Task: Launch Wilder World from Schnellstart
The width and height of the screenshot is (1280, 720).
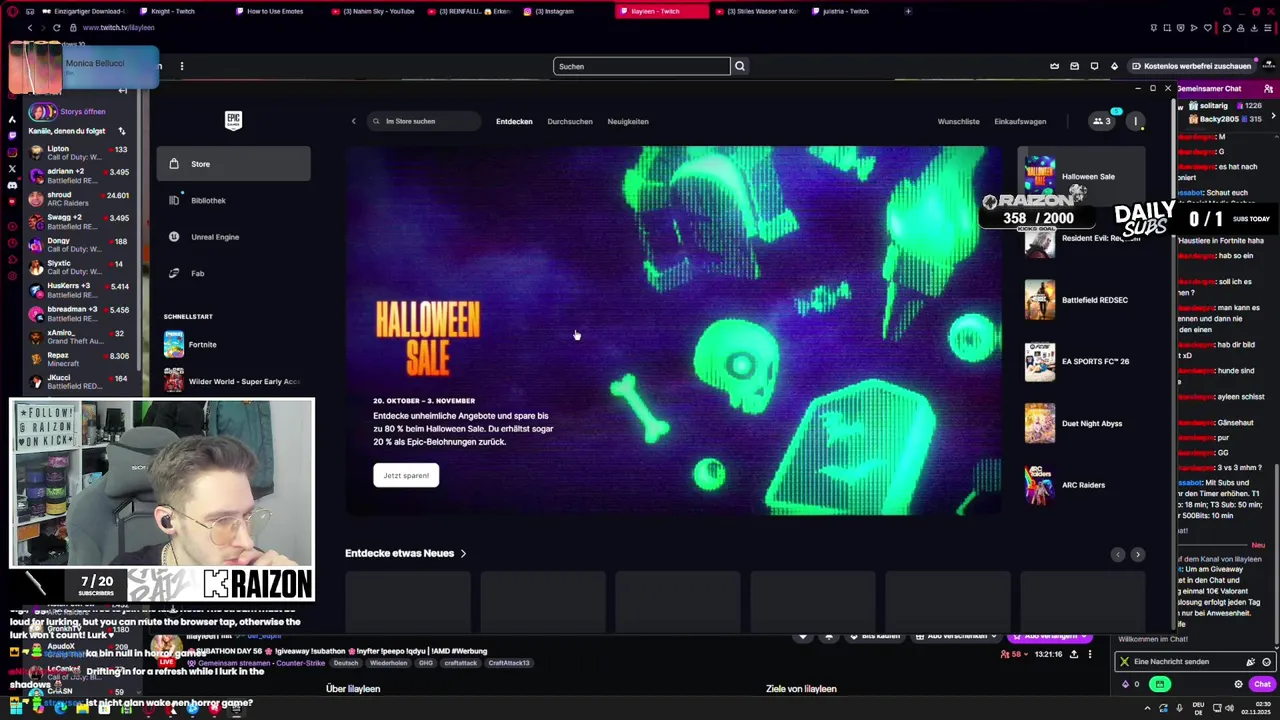Action: (x=233, y=381)
